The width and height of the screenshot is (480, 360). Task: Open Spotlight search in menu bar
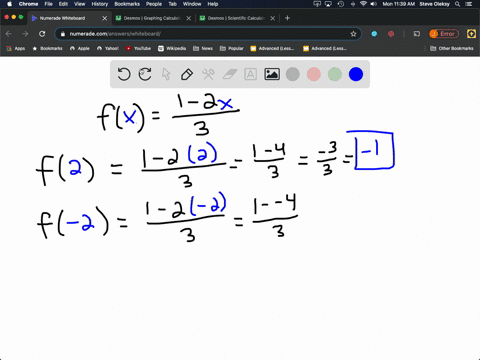(x=458, y=4)
